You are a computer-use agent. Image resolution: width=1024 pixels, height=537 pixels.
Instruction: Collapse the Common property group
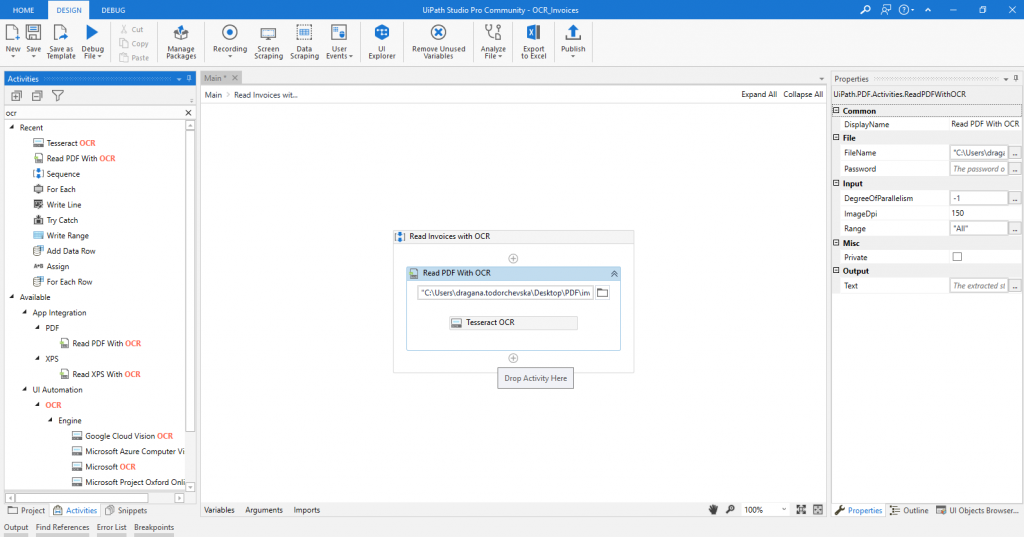point(836,110)
